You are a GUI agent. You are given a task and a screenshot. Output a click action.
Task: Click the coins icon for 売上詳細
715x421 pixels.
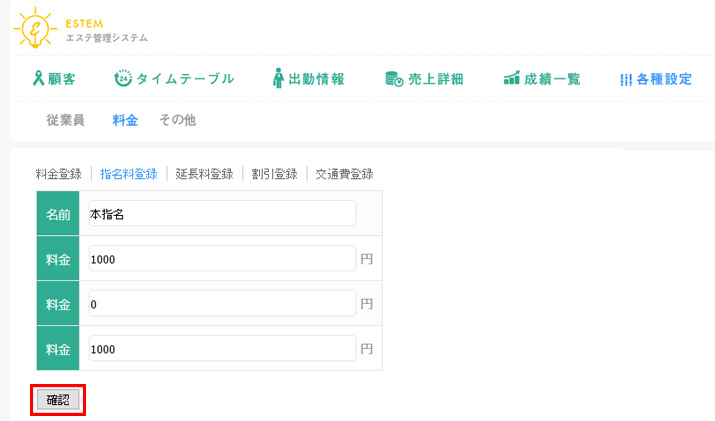[x=394, y=79]
